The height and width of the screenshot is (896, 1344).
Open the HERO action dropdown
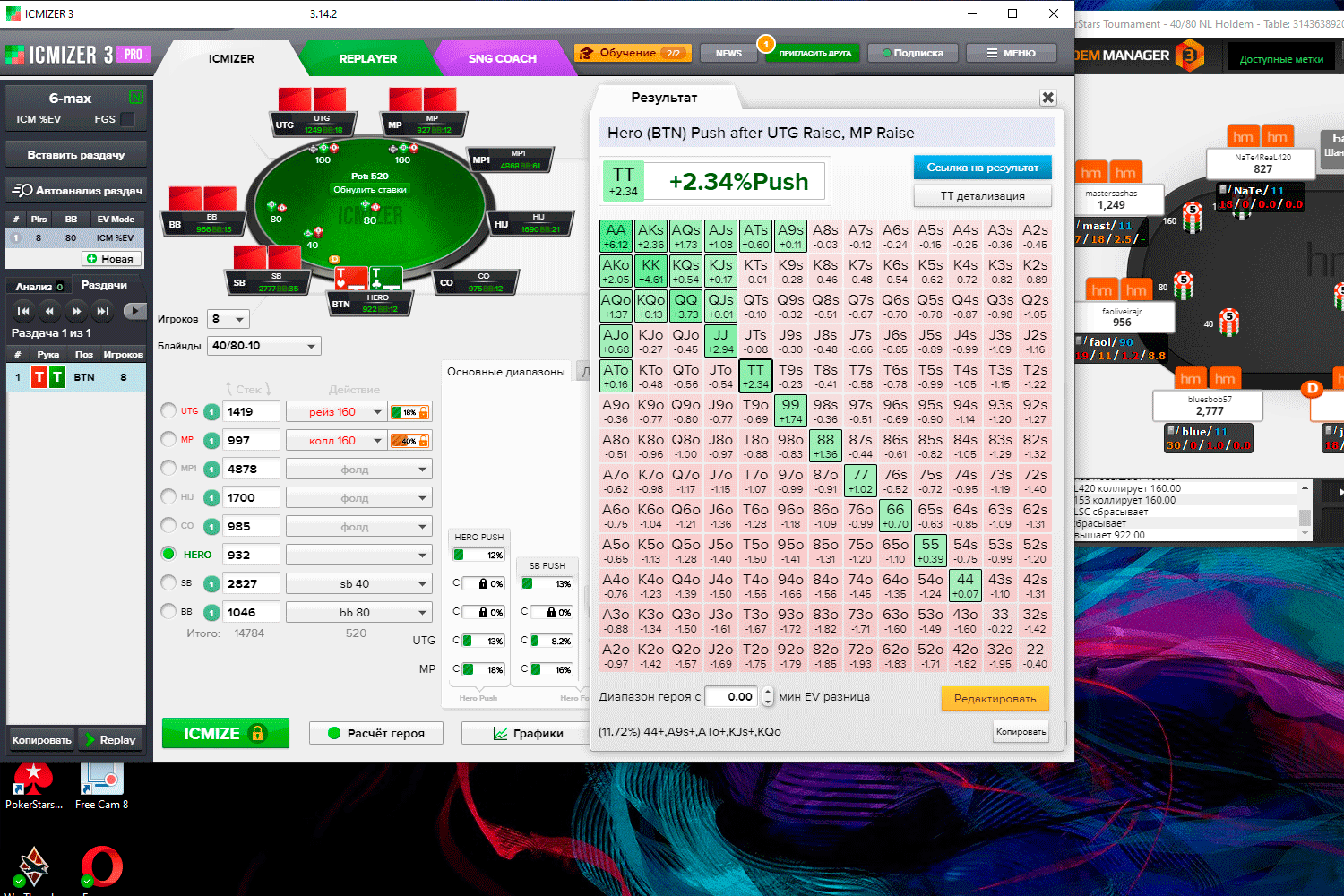pos(359,556)
